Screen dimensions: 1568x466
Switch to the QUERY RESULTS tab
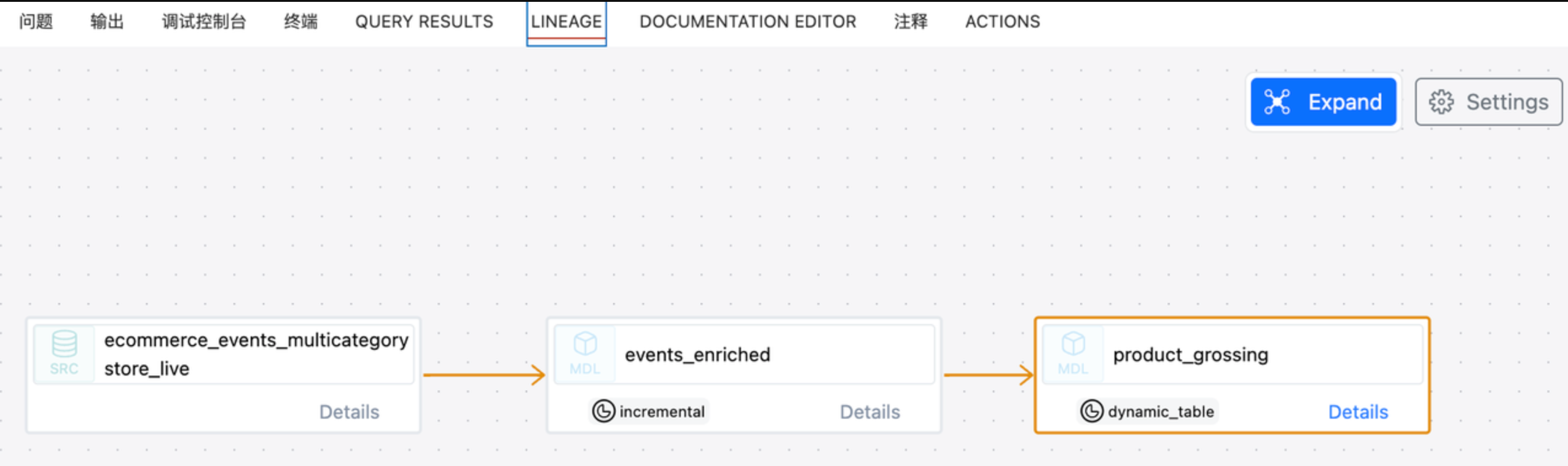424,22
